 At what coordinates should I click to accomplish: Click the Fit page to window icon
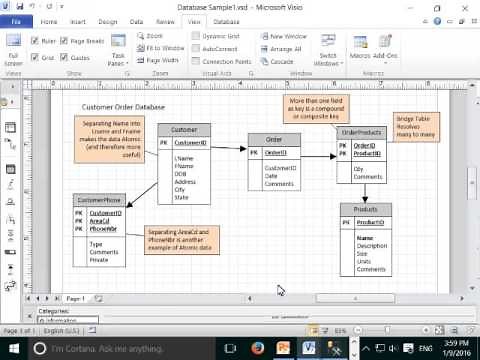[x=439, y=331]
